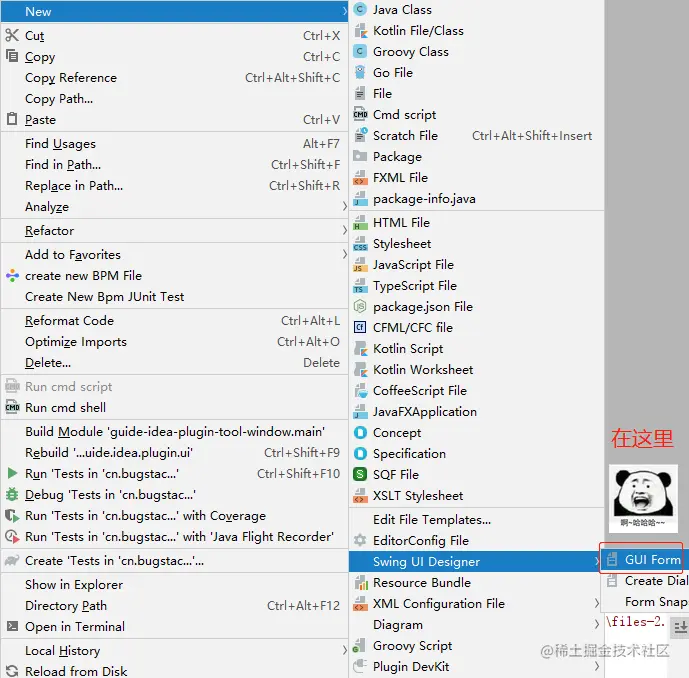Click the Run with Coverage shield icon

point(12,515)
